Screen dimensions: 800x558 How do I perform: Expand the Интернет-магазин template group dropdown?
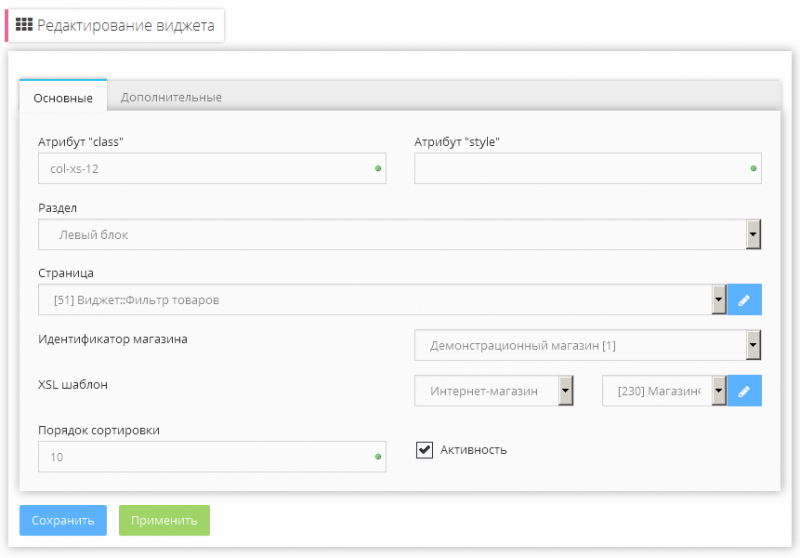494,391
